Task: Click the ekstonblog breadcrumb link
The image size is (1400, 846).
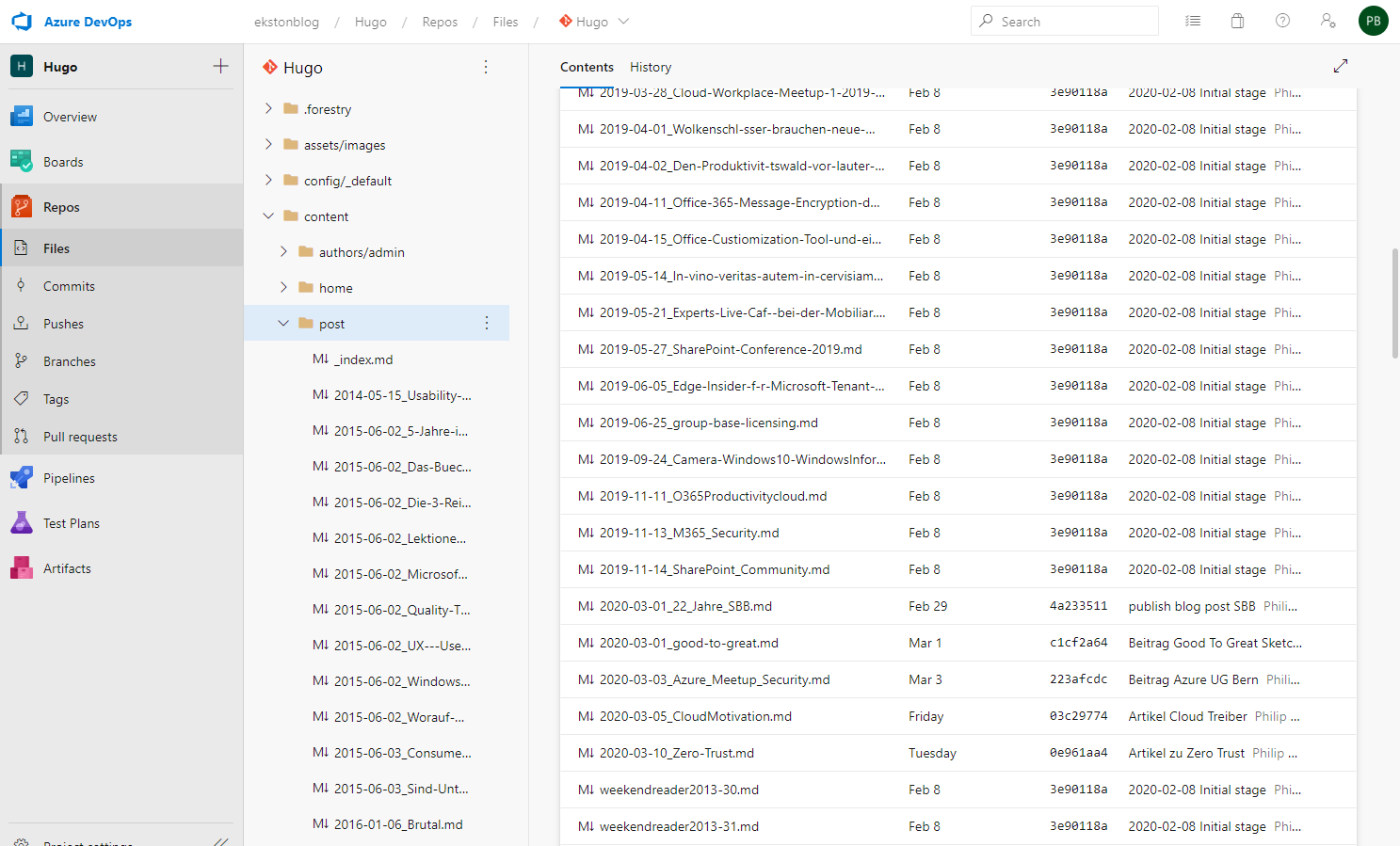Action: [286, 22]
